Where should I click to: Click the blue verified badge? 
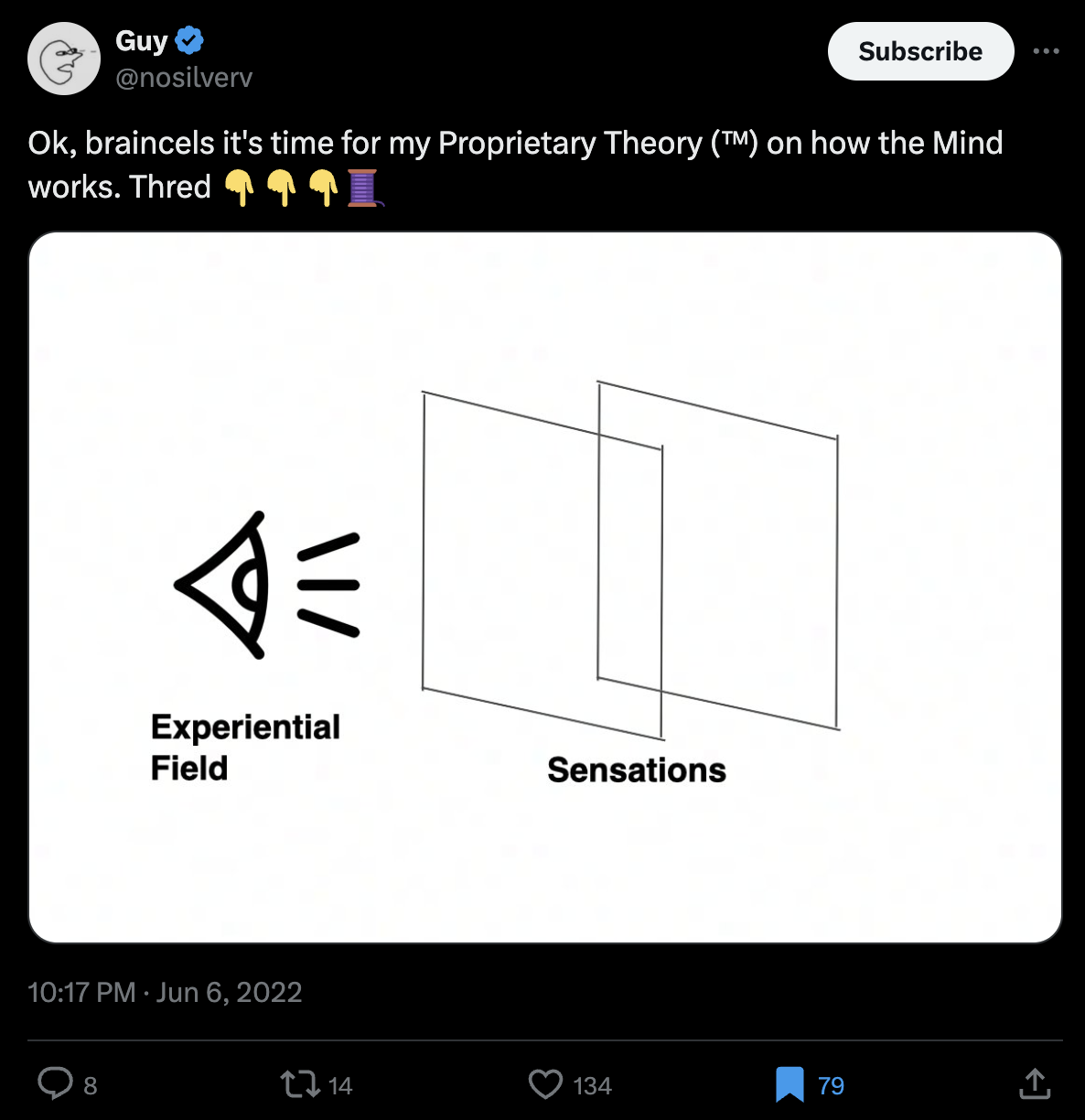pos(189,40)
